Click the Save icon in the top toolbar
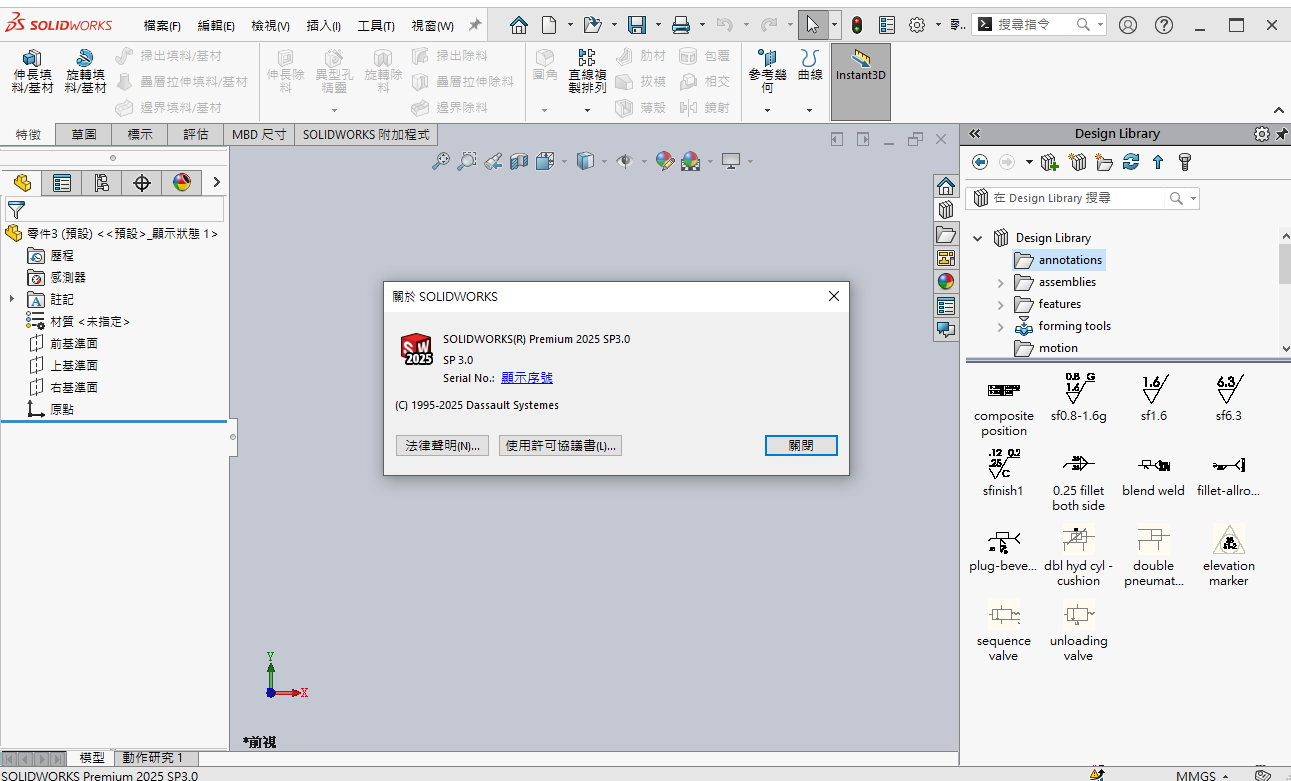Screen dimensions: 1291x781 [637, 25]
